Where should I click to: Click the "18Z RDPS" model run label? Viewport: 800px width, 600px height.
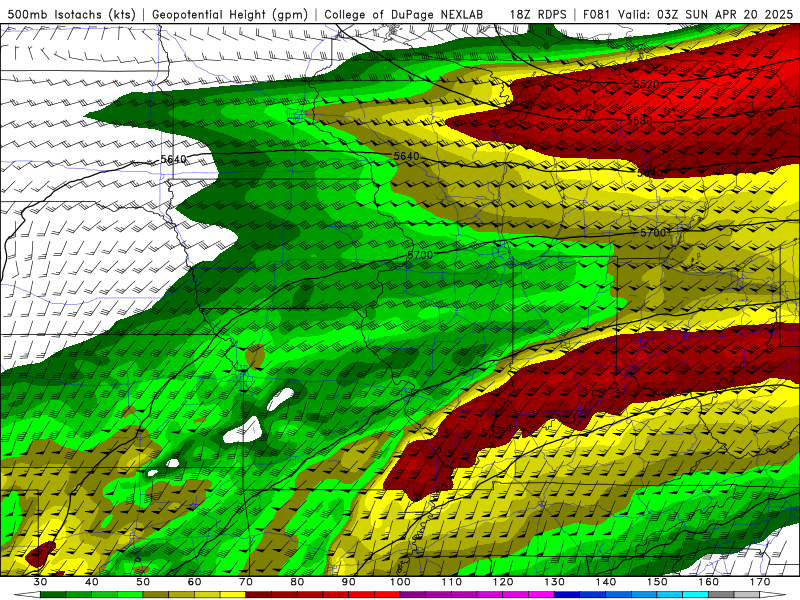538,15
